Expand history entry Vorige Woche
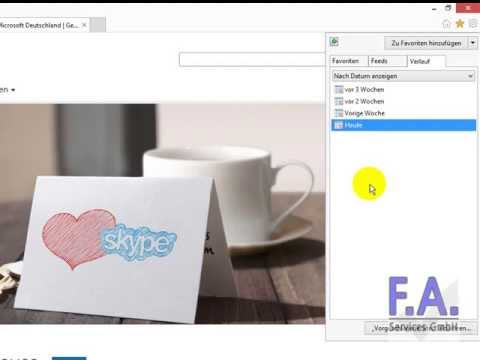Image resolution: width=480 pixels, height=360 pixels. [x=404, y=113]
